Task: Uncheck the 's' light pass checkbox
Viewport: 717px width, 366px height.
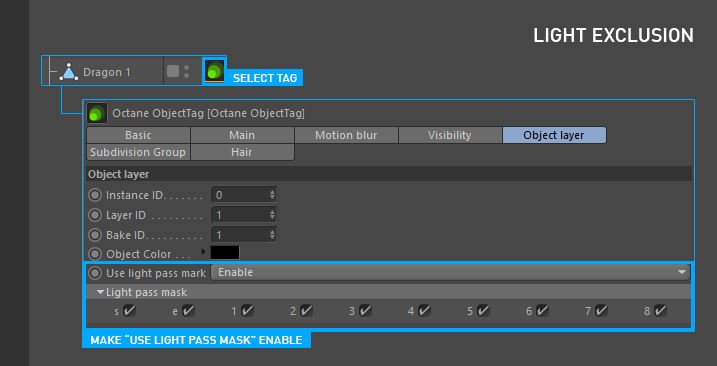Action: coord(130,311)
